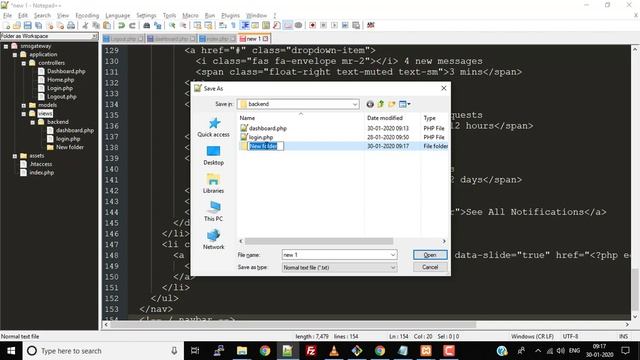Image resolution: width=640 pixels, height=360 pixels.
Task: Open the View Menu icon in Save As
Action: [404, 104]
